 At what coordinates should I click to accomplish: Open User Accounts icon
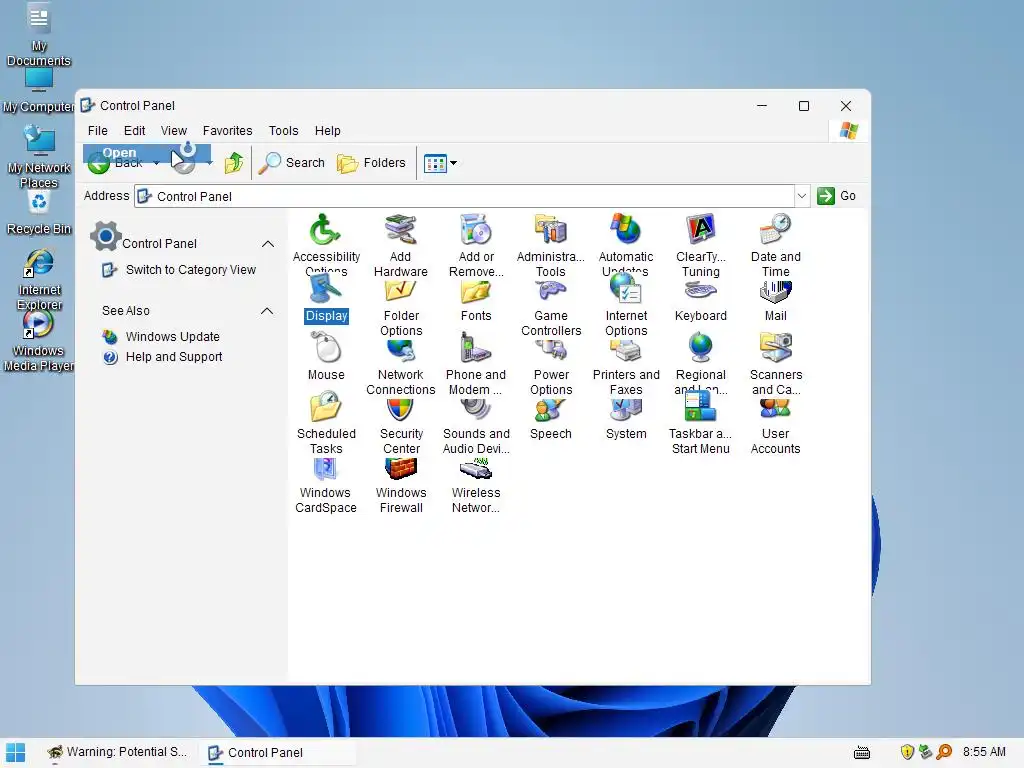tap(775, 409)
